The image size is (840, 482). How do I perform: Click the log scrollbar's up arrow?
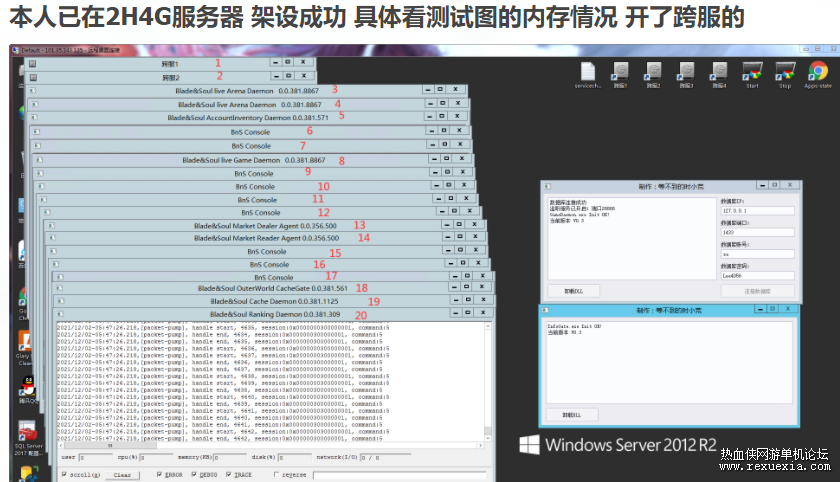pos(488,326)
